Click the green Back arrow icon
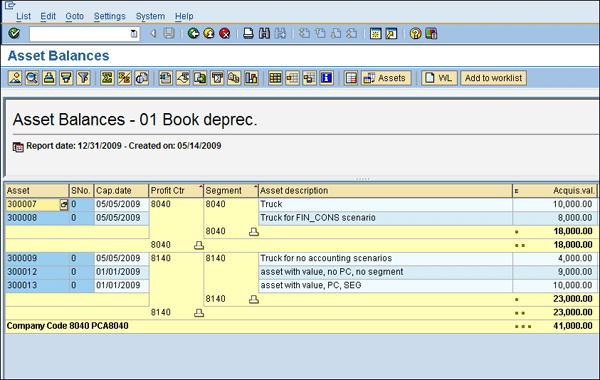The image size is (600, 380). pyautogui.click(x=193, y=34)
